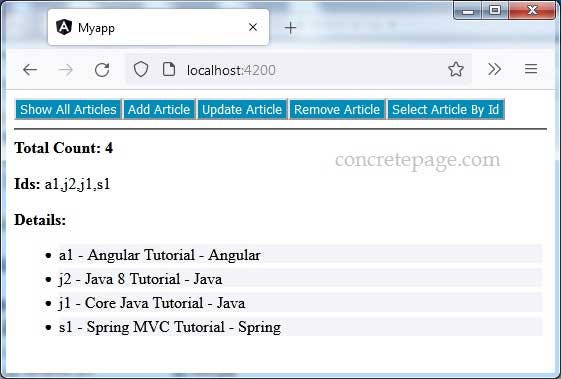Click the Ids list a1,j2,j1,s1

tap(77, 184)
